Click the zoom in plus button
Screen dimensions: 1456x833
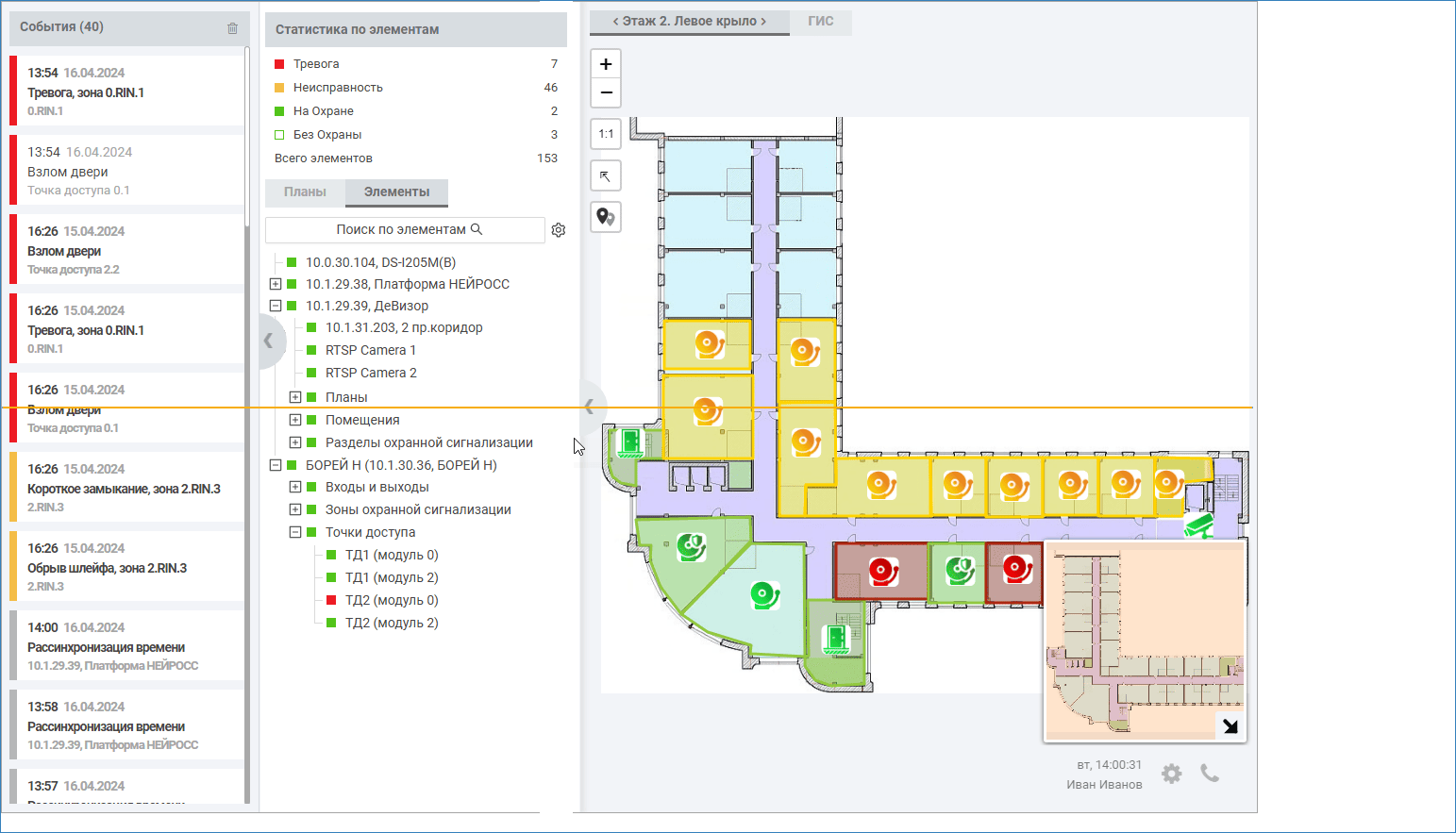(x=606, y=64)
